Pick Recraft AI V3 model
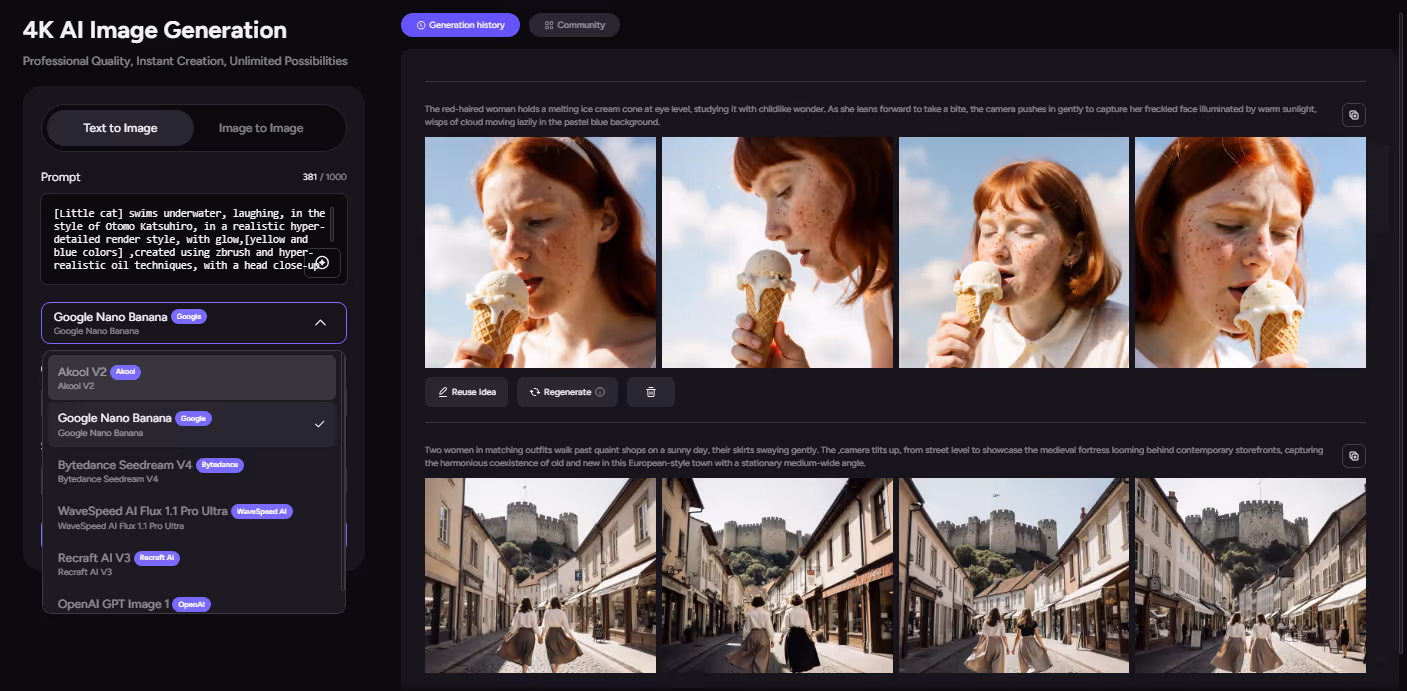This screenshot has width=1407, height=691. tap(192, 564)
